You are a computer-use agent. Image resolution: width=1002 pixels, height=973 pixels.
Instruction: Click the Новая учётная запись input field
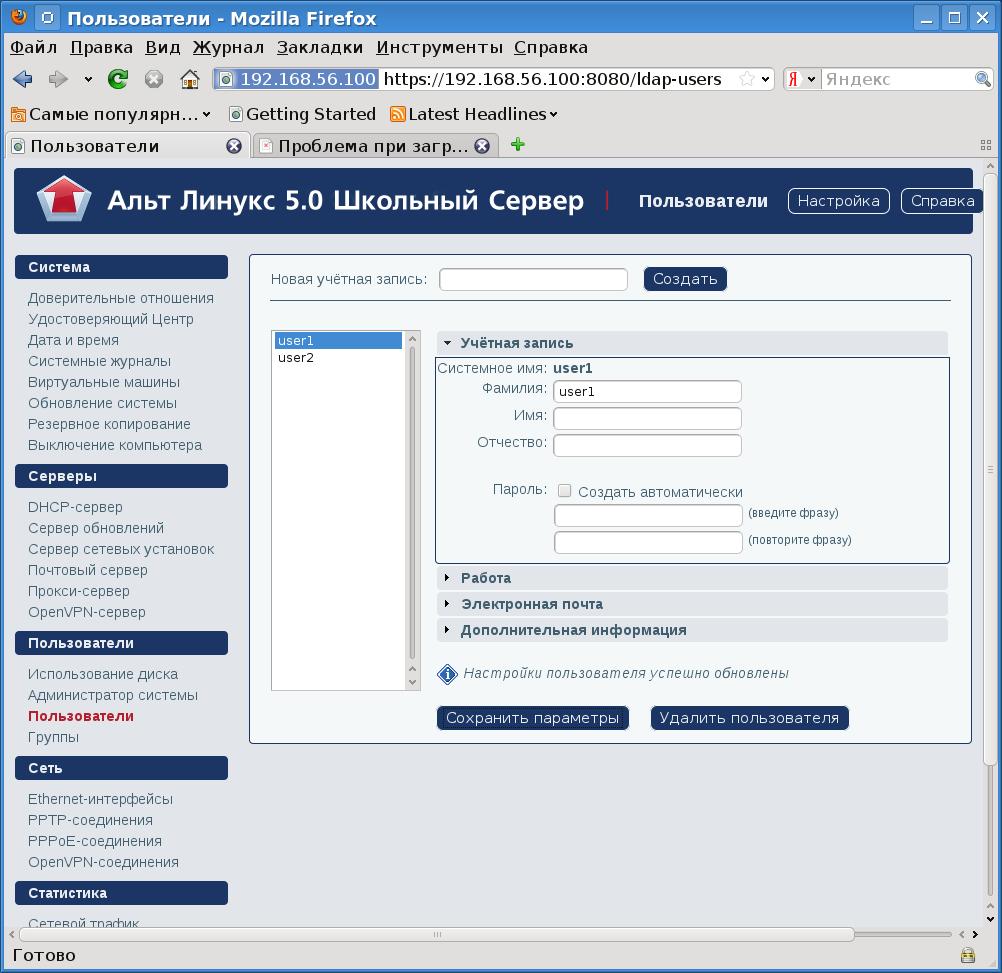(533, 280)
